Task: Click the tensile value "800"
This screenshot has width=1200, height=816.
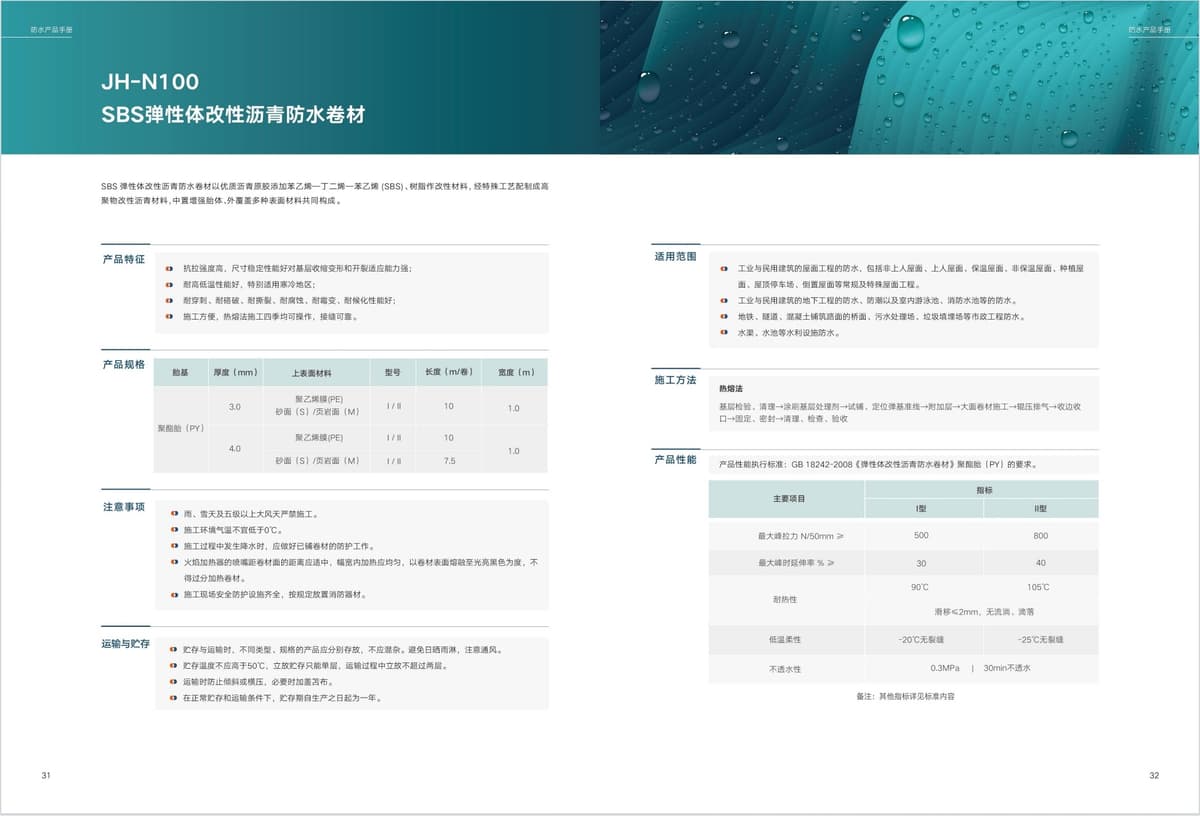Action: pos(1041,536)
